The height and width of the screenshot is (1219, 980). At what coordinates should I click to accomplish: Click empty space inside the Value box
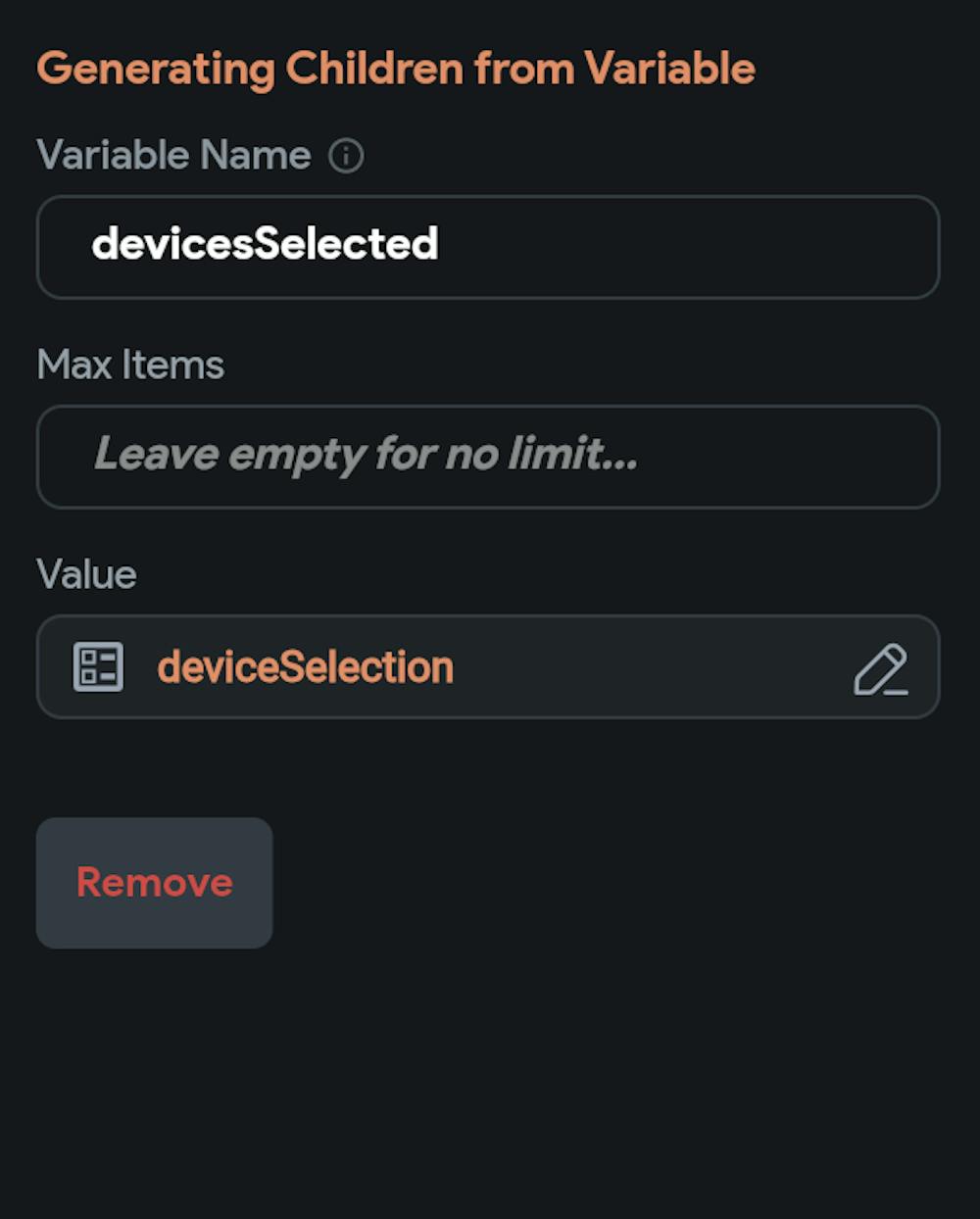click(647, 667)
